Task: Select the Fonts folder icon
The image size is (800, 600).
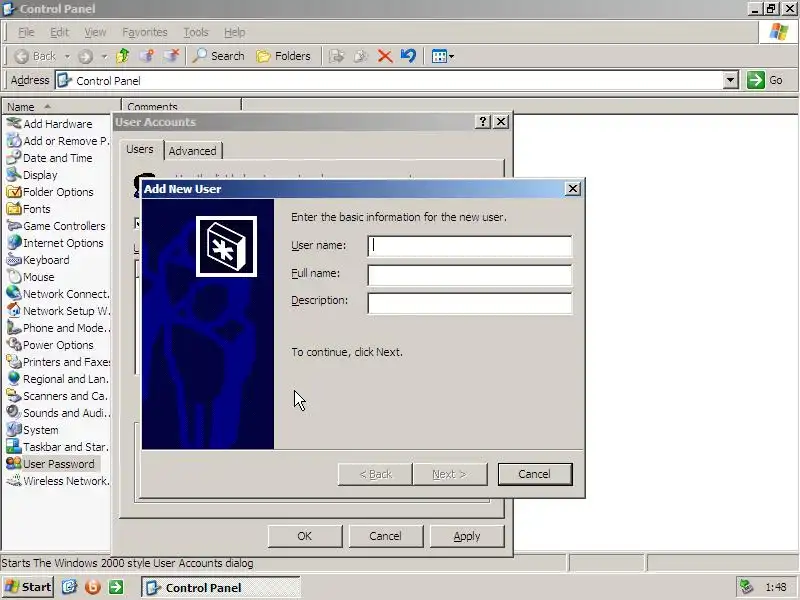Action: (14, 209)
